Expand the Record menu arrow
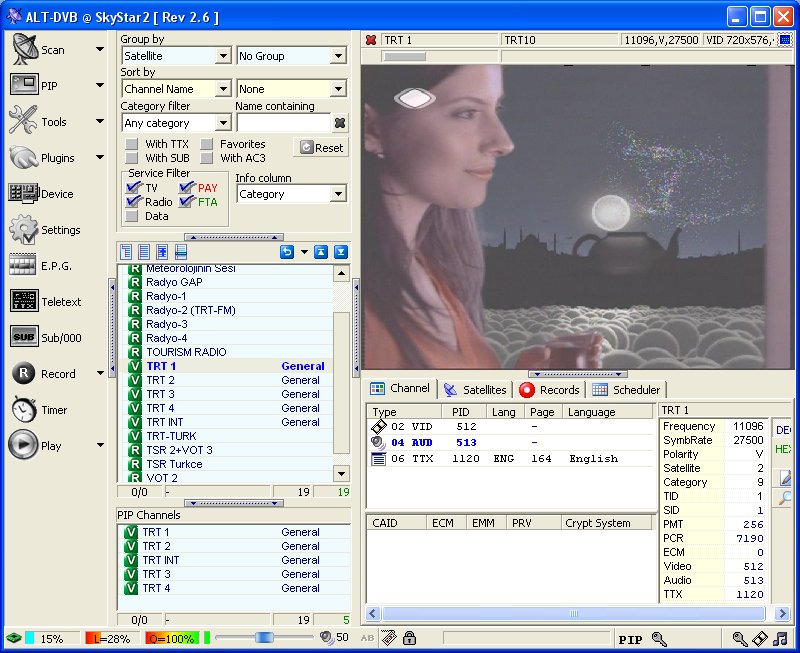The image size is (800, 653). pyautogui.click(x=100, y=373)
